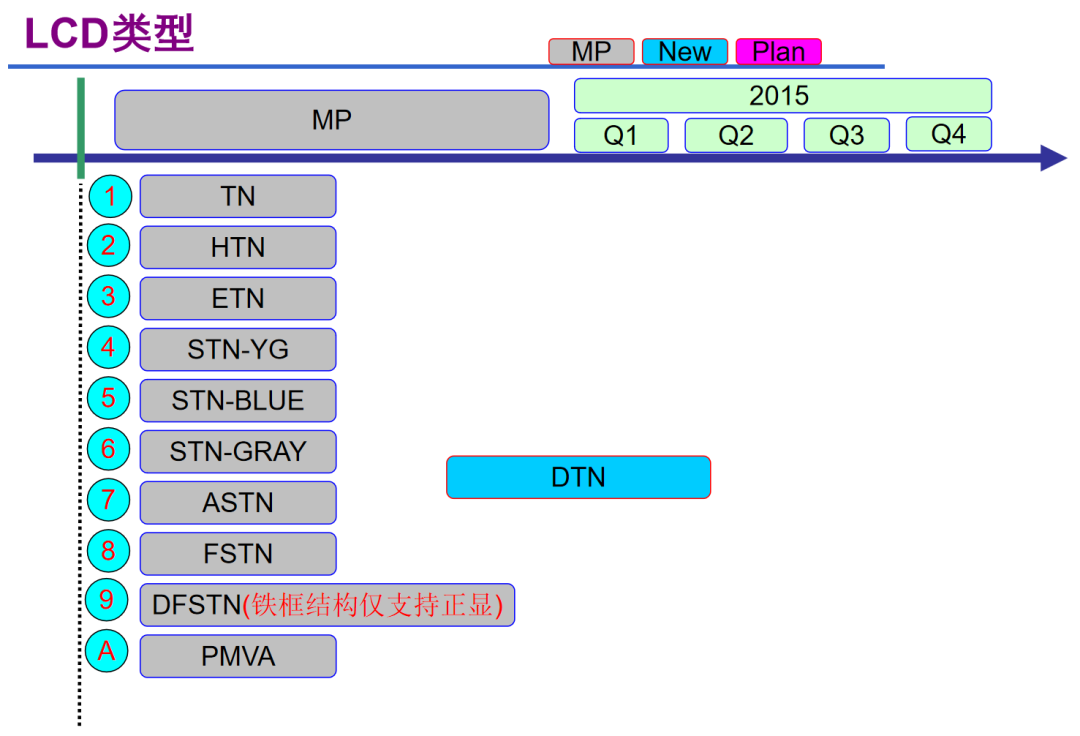This screenshot has height=736, width=1080.
Task: Click the cyan New legend swatch
Action: 685,52
